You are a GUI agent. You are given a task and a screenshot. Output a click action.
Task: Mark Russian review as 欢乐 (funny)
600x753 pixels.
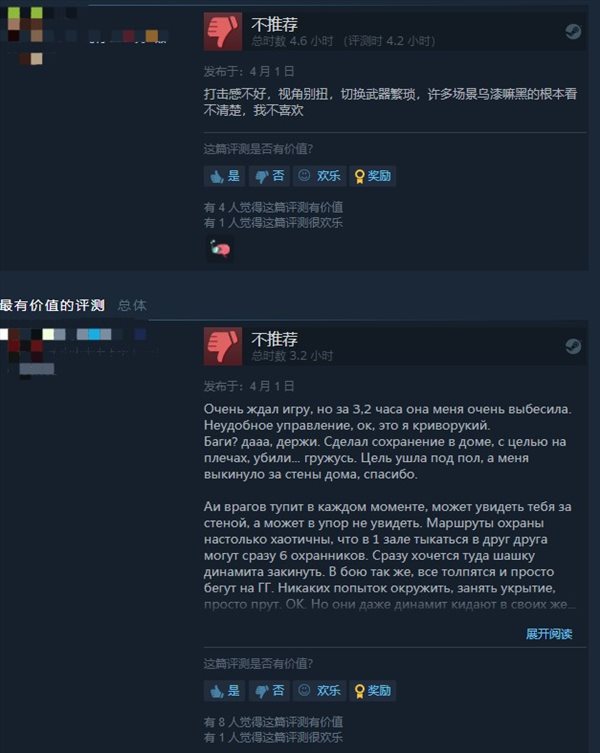[x=319, y=691]
